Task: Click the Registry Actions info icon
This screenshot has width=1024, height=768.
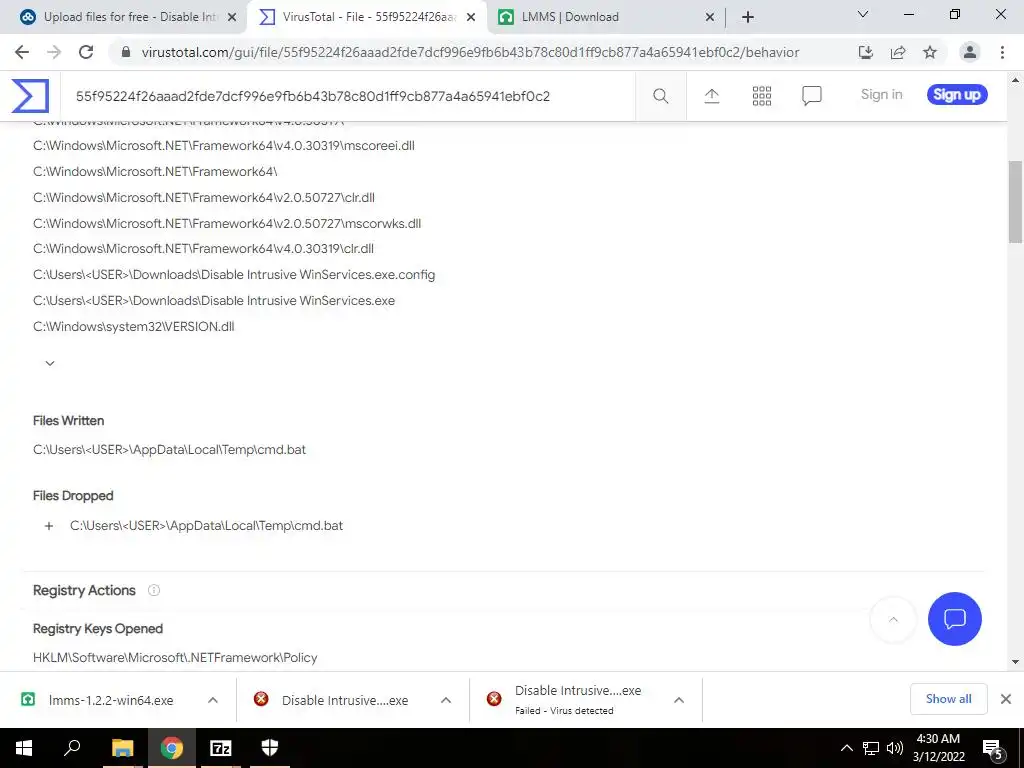Action: click(153, 590)
